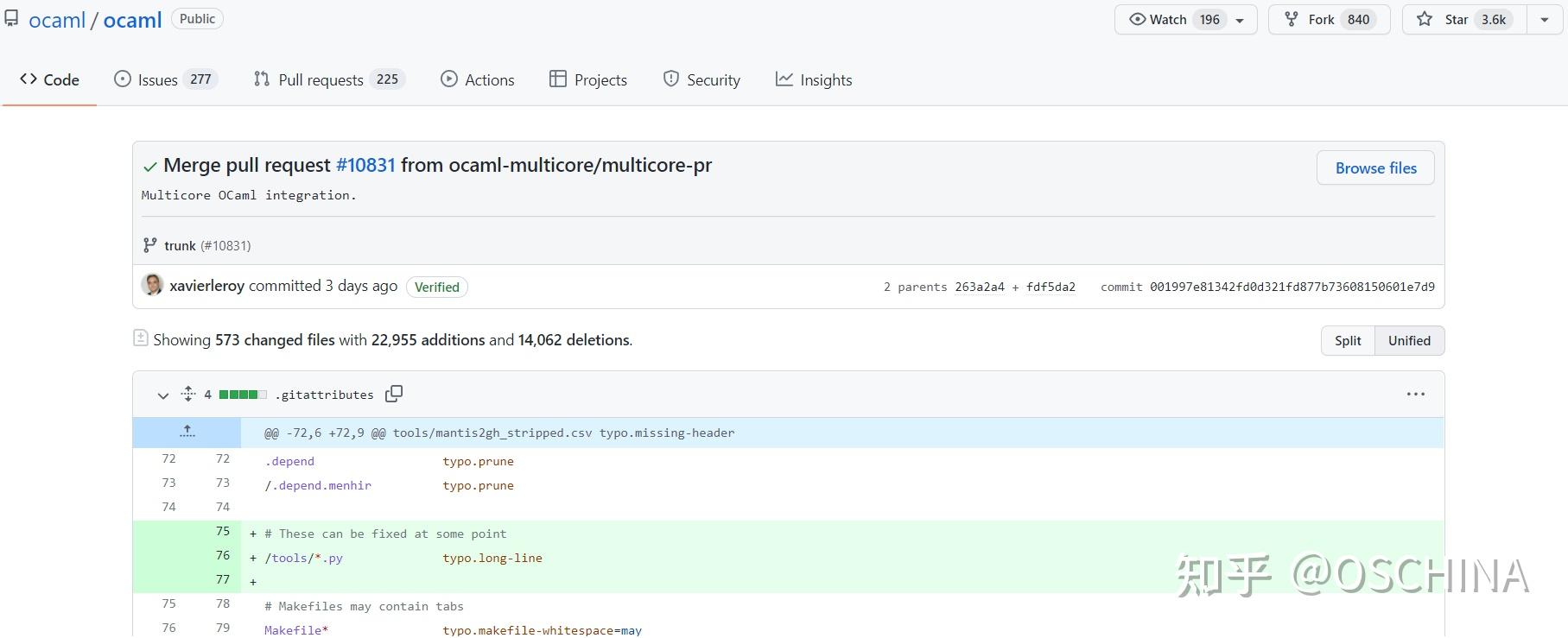Copy the .gitattributes file path
This screenshot has height=638, width=1568.
pos(394,394)
